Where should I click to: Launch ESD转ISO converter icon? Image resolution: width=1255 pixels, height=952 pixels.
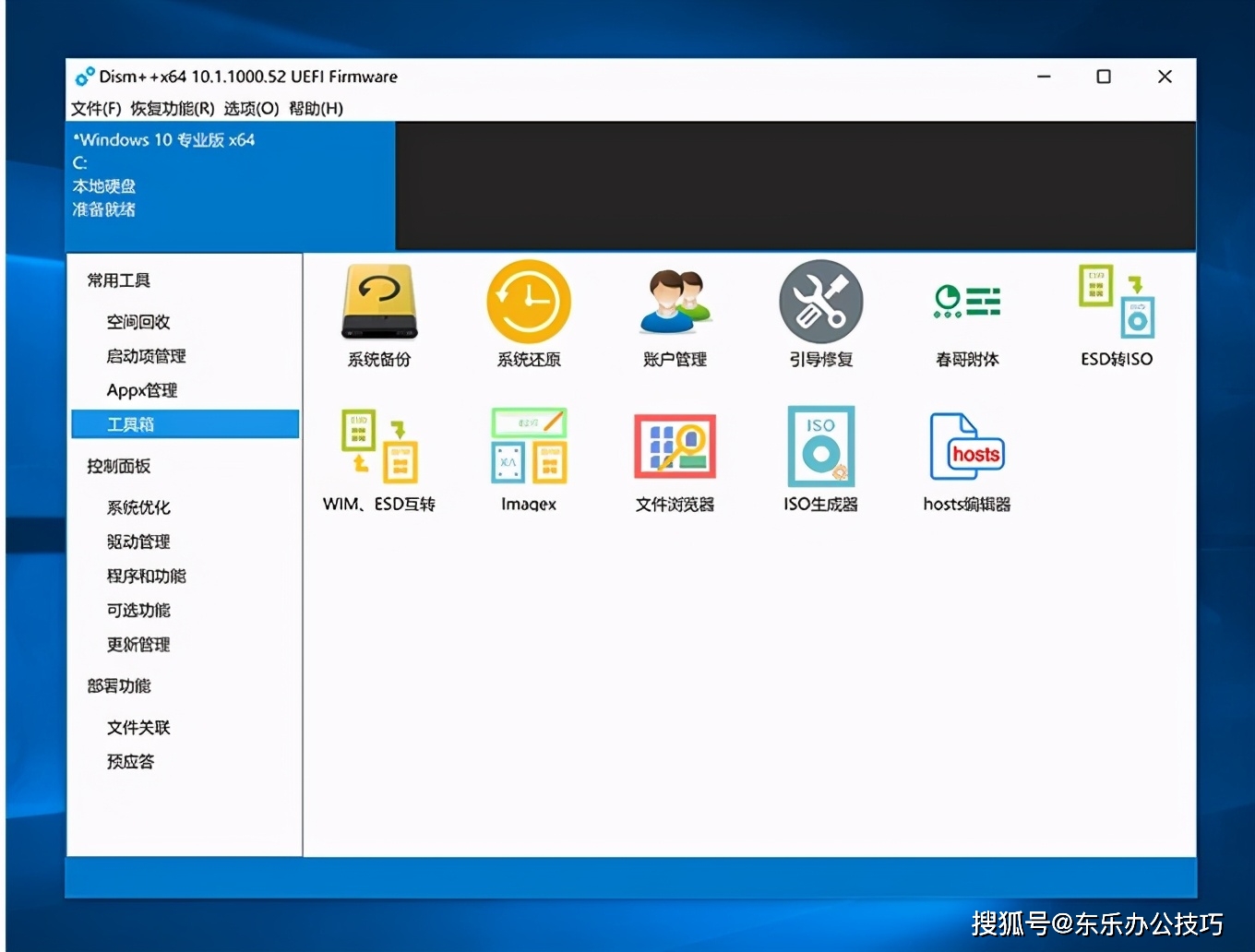[1117, 302]
